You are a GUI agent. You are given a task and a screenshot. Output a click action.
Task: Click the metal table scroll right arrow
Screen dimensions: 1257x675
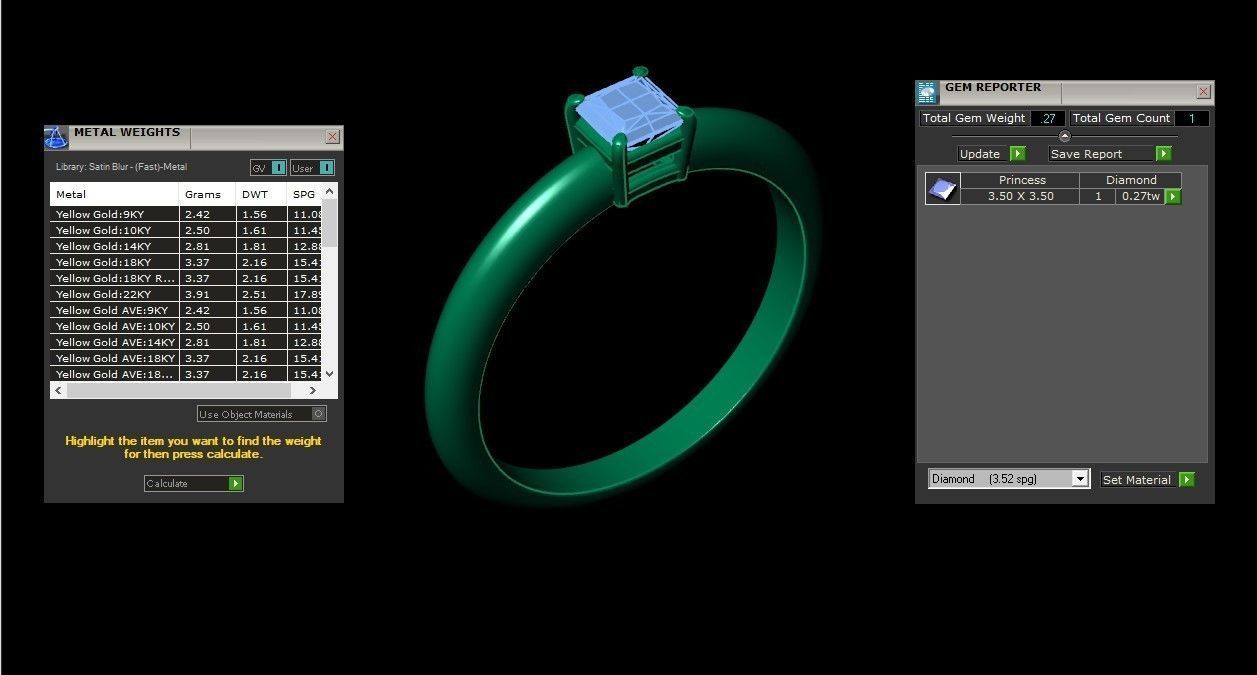(x=313, y=390)
